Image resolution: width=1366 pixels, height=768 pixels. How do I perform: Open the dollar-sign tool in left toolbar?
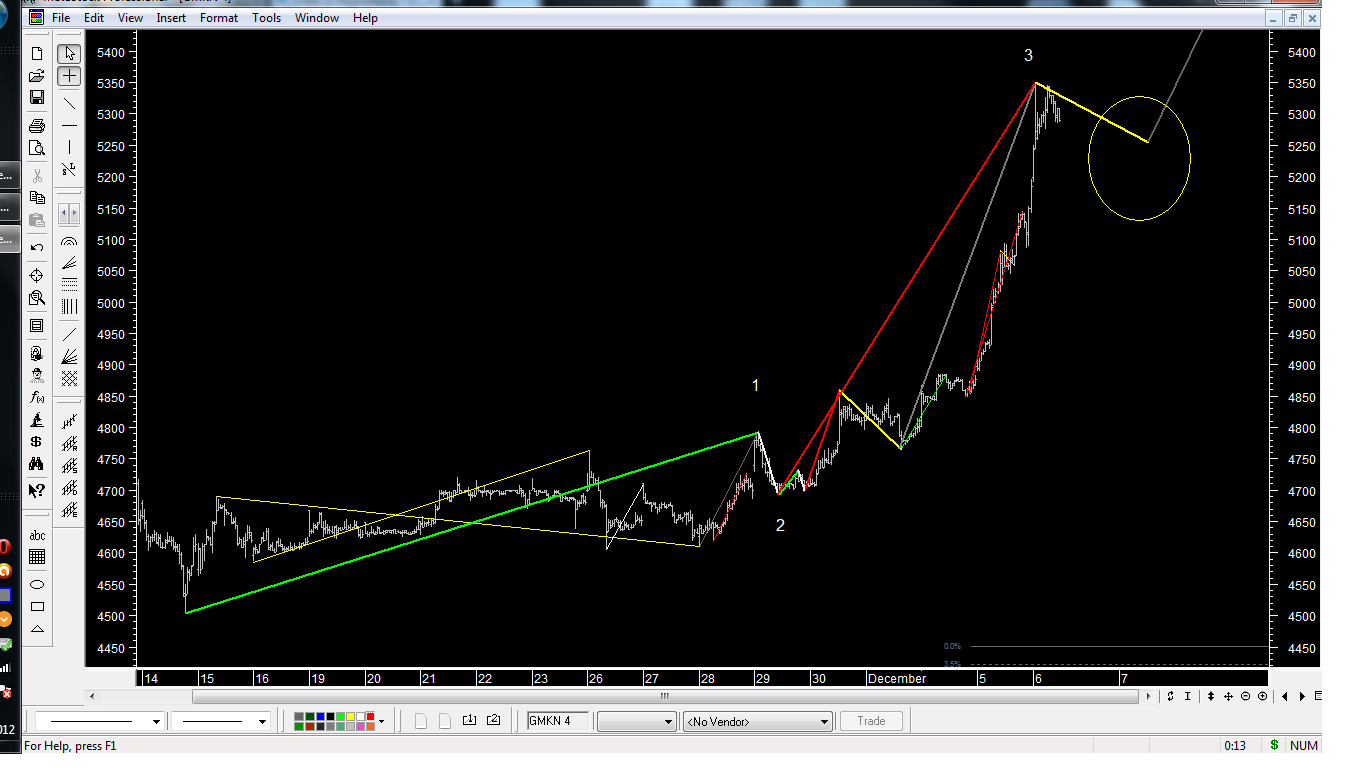37,441
